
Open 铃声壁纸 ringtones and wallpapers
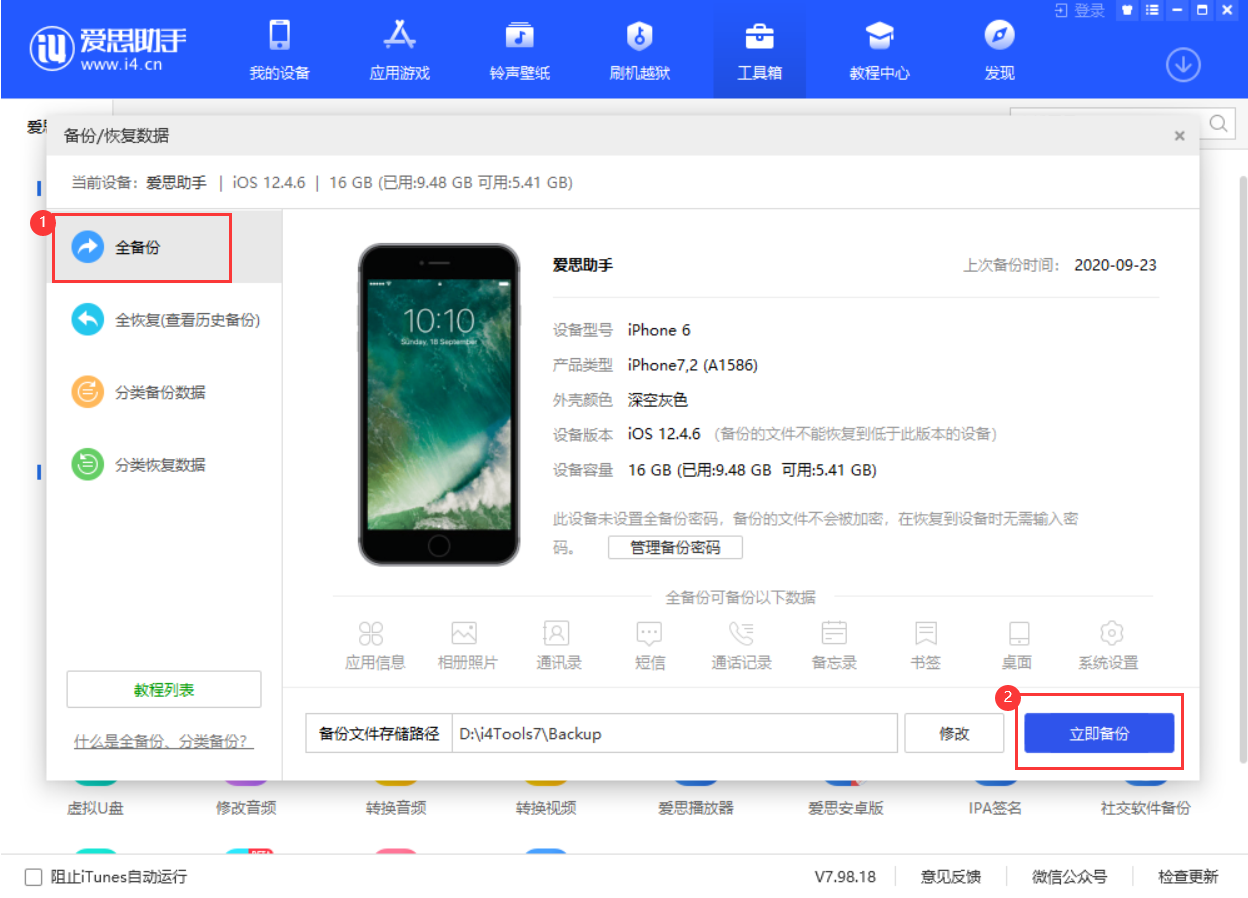tap(518, 50)
